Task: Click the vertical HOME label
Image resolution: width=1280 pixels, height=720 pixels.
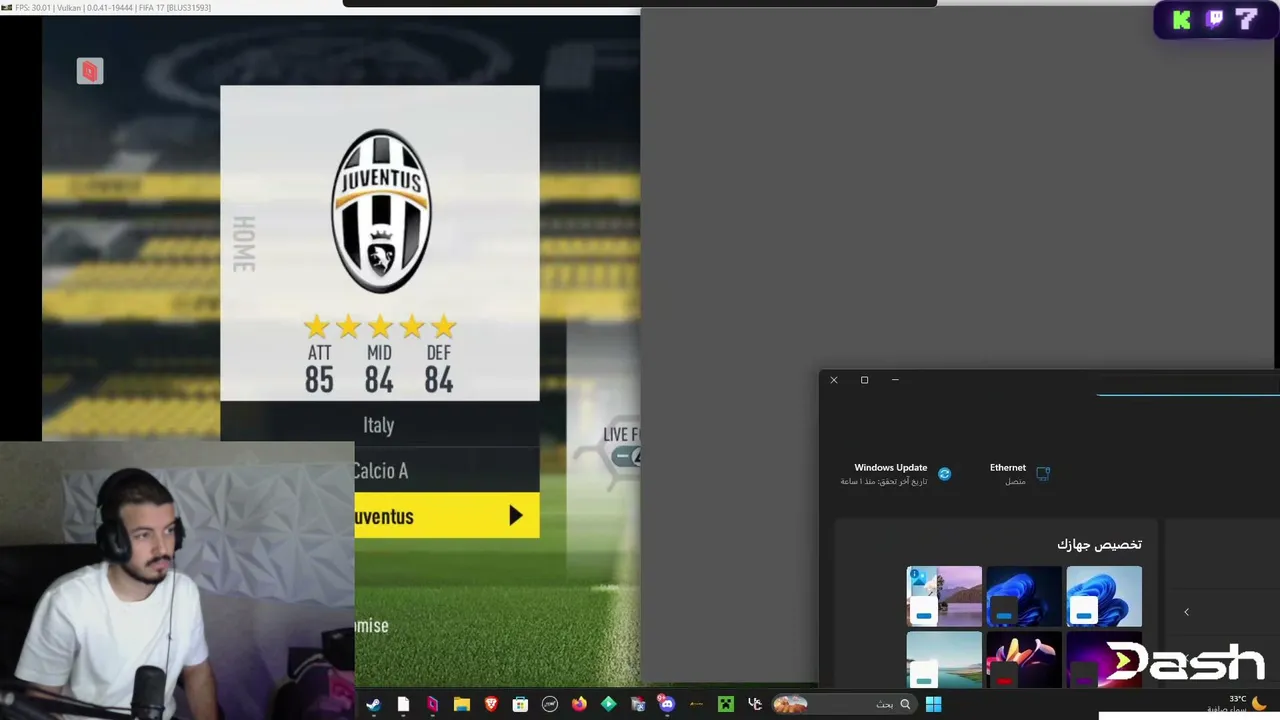Action: 243,243
